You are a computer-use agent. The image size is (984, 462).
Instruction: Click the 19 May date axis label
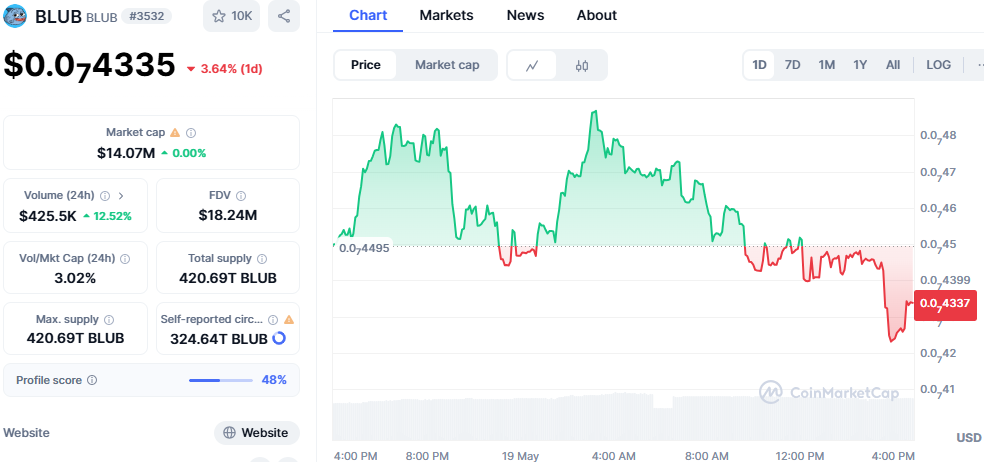coord(520,456)
